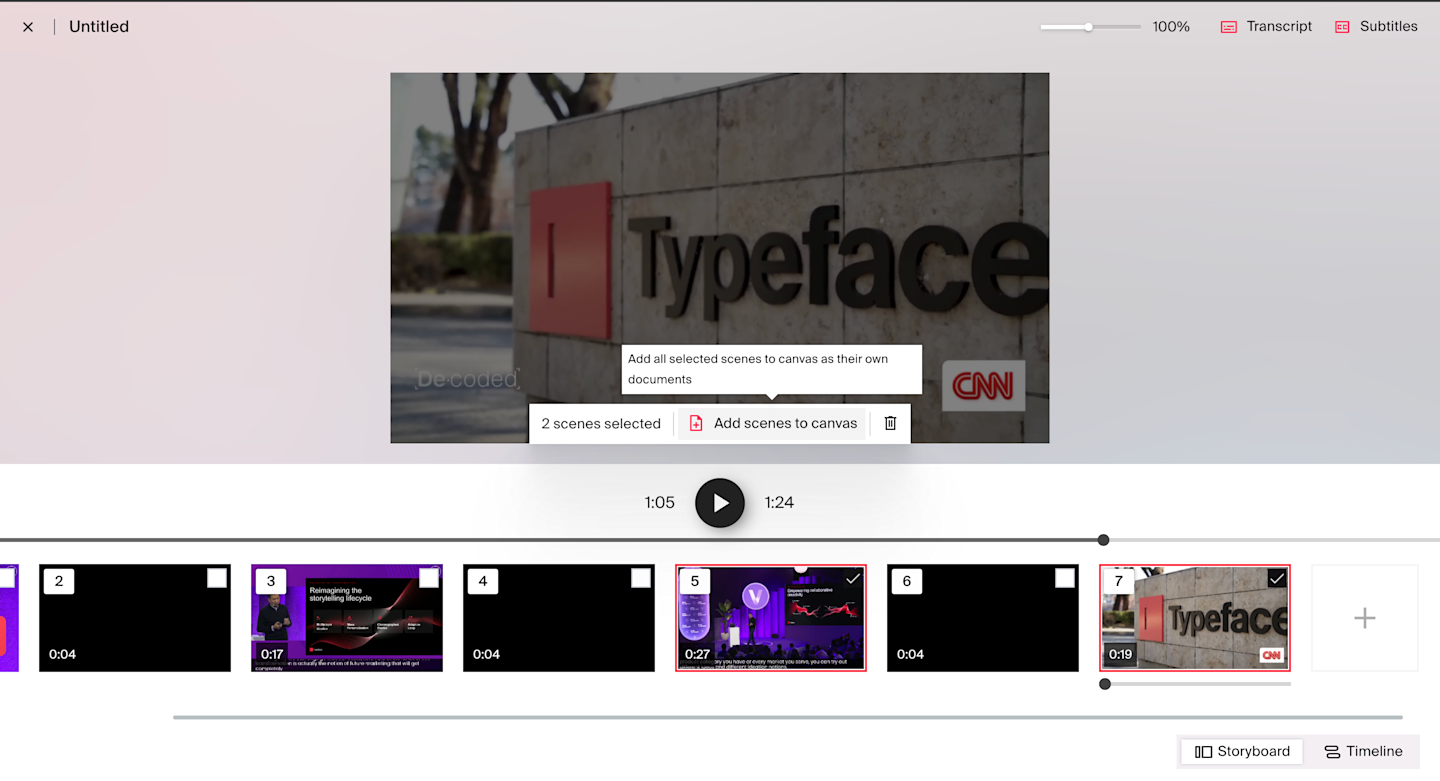The height and width of the screenshot is (781, 1440).
Task: Select scene 6 checkbox
Action: [1064, 578]
